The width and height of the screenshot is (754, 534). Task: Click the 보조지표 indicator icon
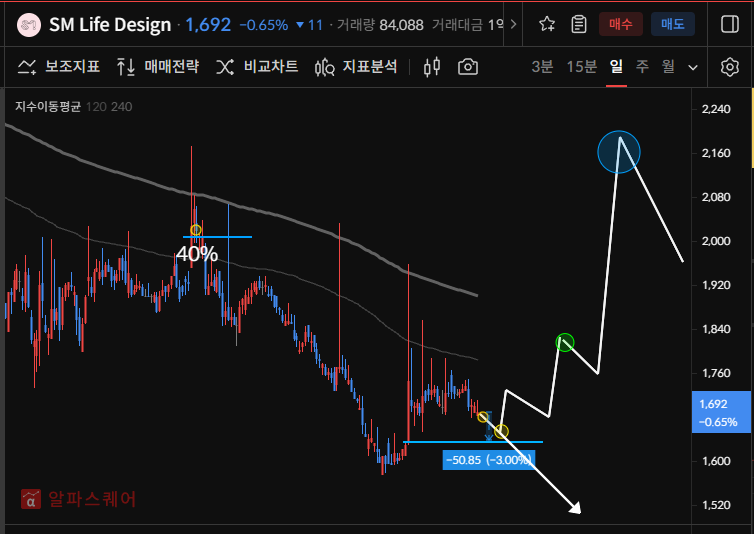pyautogui.click(x=27, y=67)
